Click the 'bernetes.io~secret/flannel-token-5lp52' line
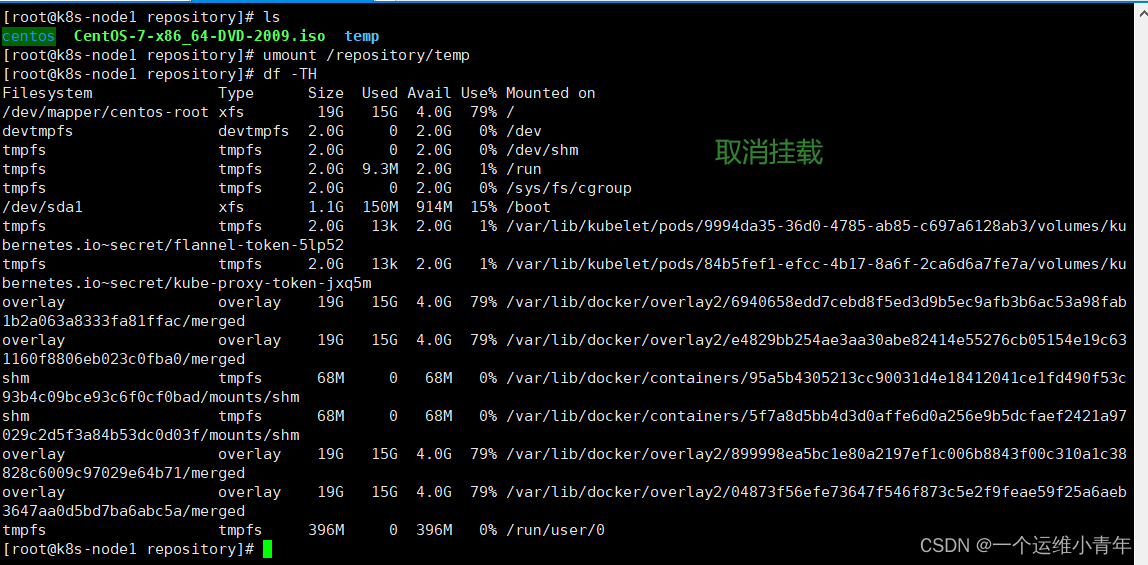The height and width of the screenshot is (565, 1148). point(173,245)
